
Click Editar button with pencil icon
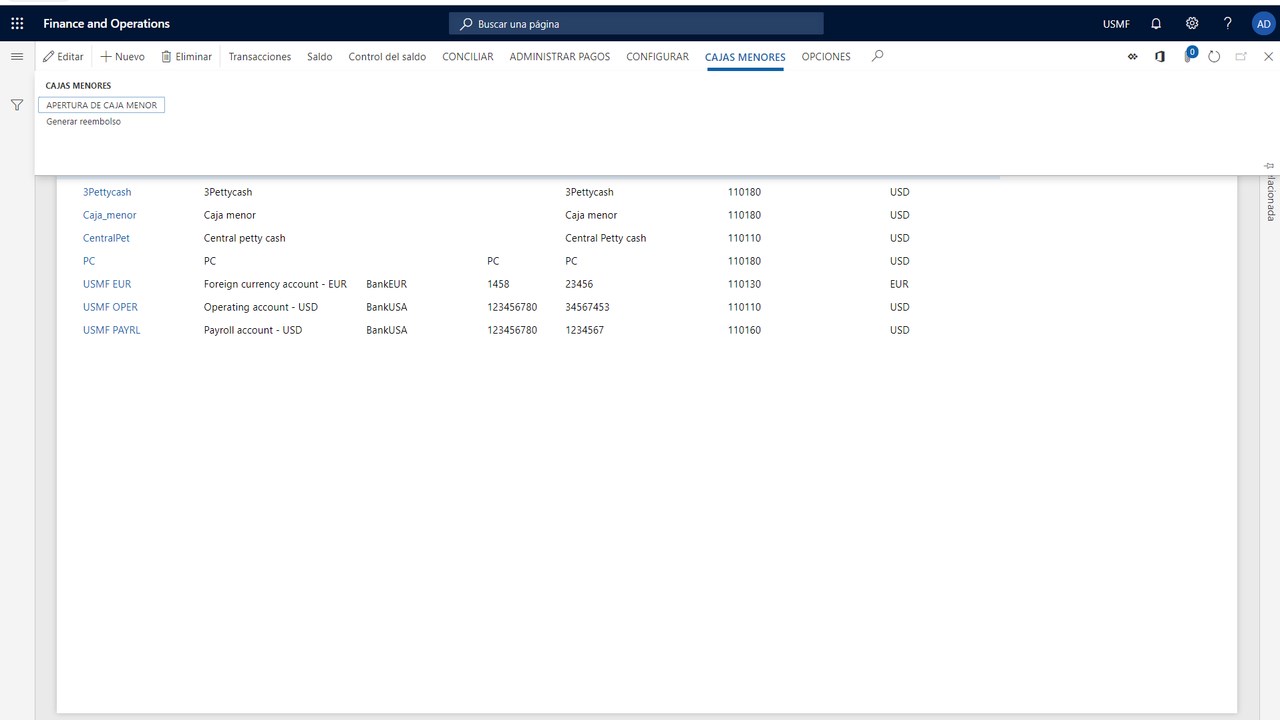(63, 57)
